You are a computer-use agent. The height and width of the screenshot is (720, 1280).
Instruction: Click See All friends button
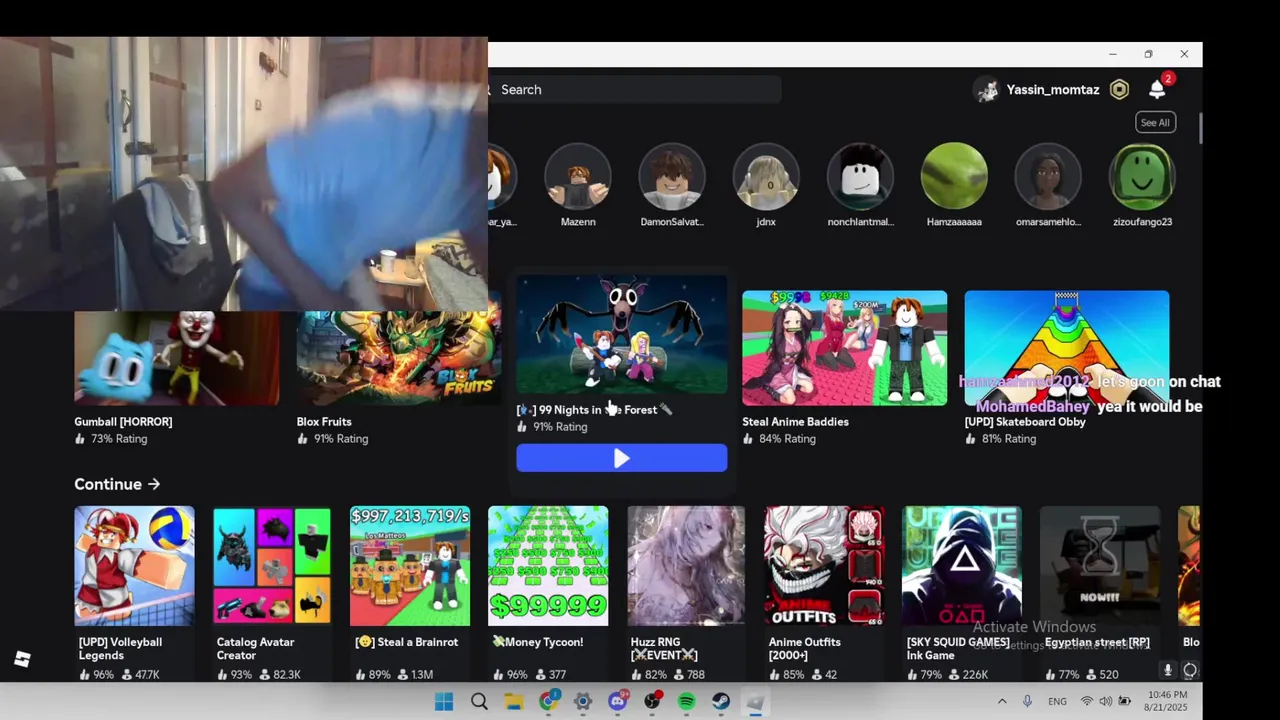(x=1155, y=123)
